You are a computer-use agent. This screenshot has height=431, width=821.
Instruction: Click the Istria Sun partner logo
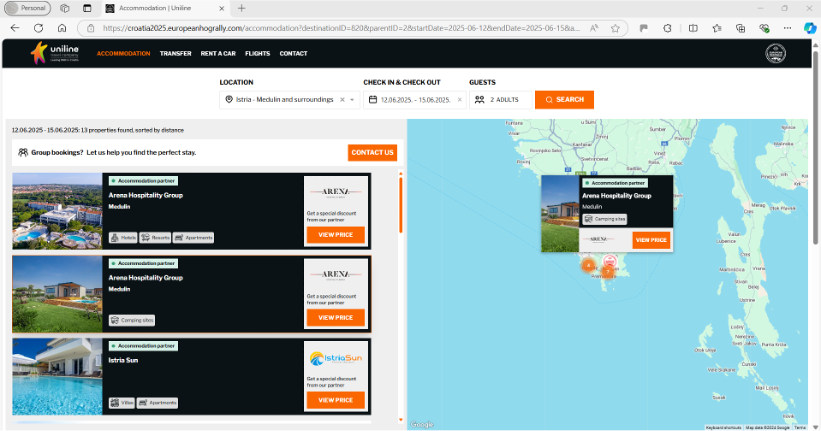coord(336,359)
